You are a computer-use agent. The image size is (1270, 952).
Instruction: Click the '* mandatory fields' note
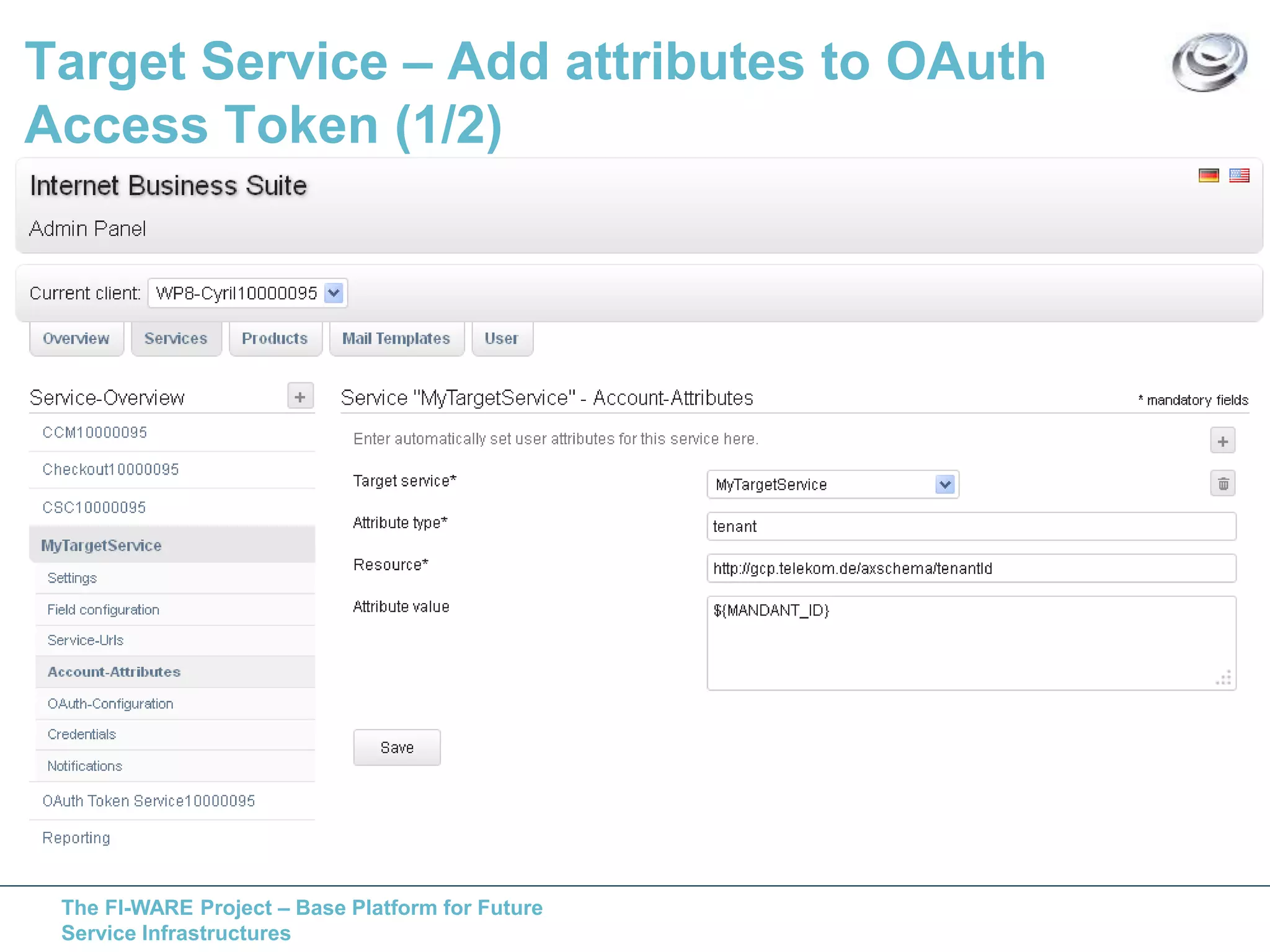[1193, 400]
